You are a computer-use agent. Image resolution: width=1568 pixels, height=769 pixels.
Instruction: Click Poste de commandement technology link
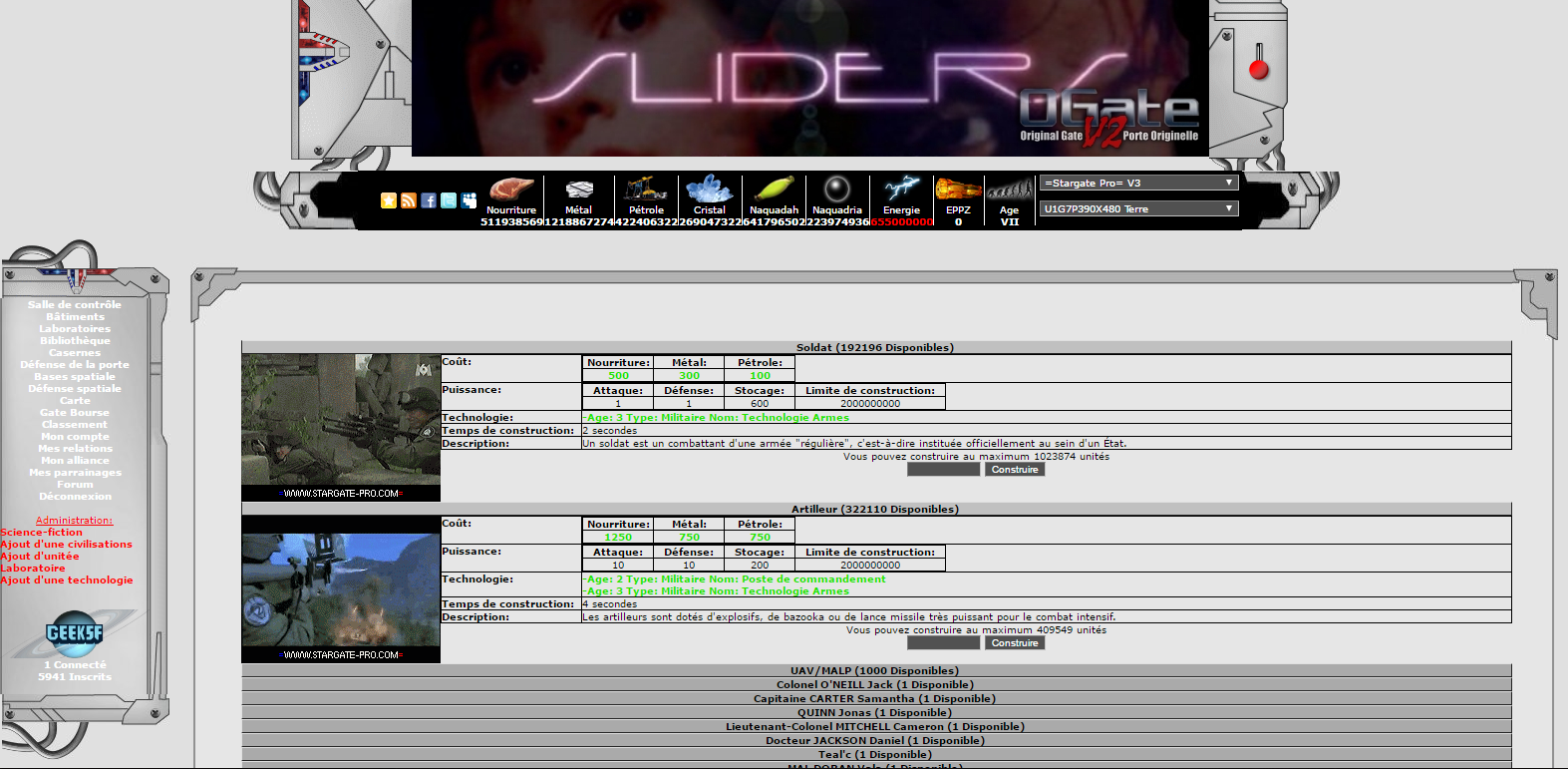tap(734, 579)
